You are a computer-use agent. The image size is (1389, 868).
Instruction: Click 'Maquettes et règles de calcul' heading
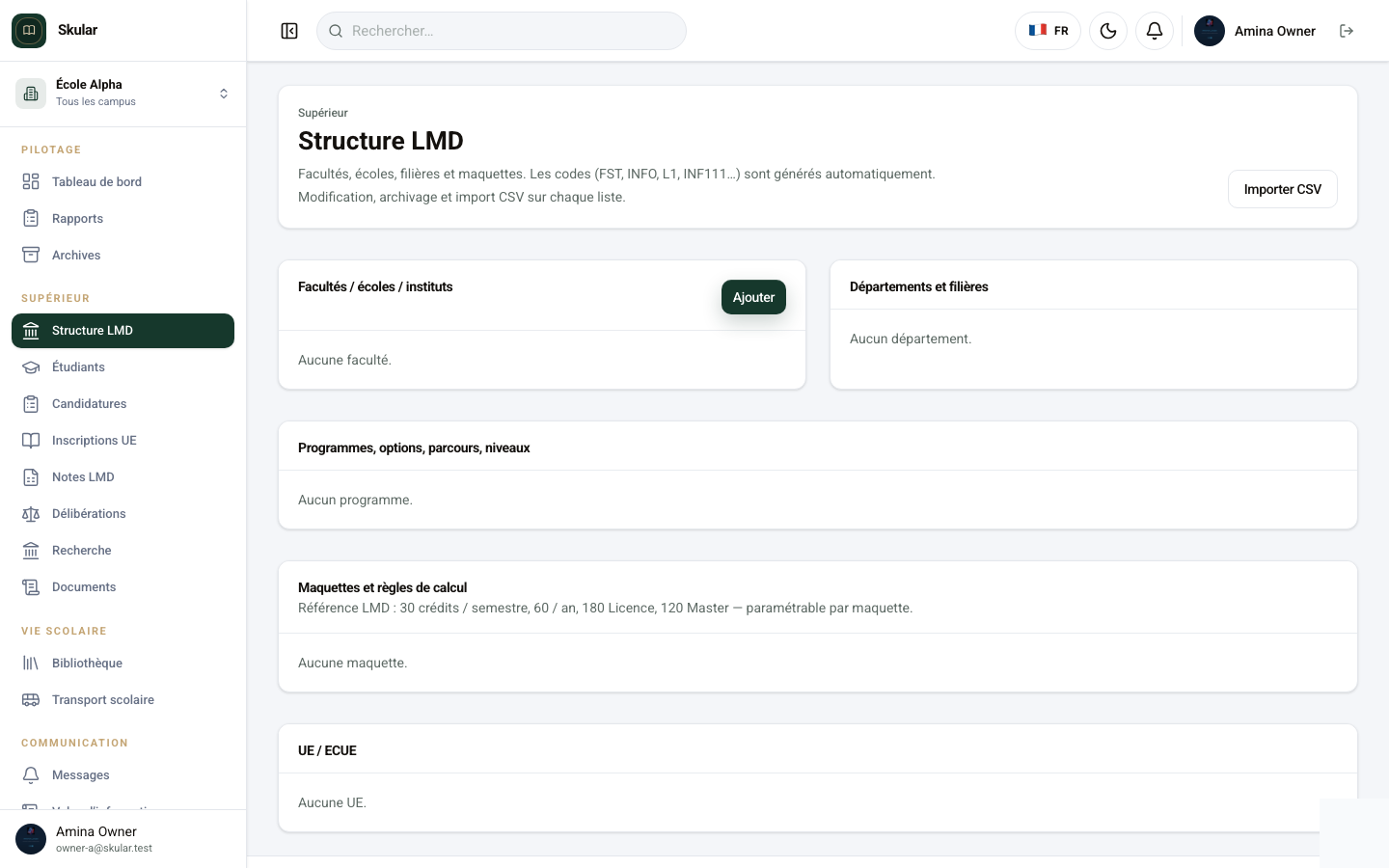point(382,587)
